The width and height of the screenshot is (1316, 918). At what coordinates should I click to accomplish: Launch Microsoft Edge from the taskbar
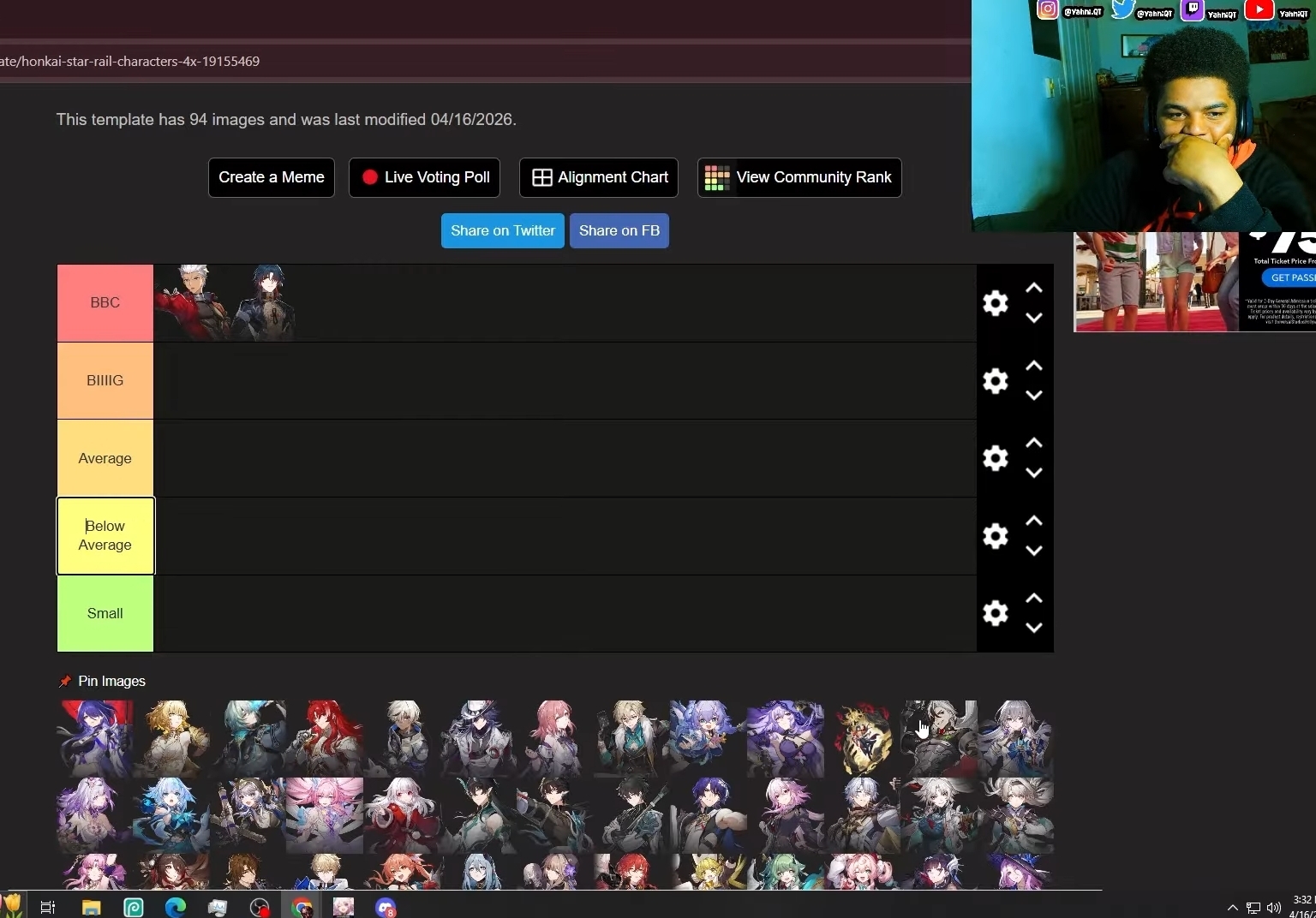click(175, 907)
